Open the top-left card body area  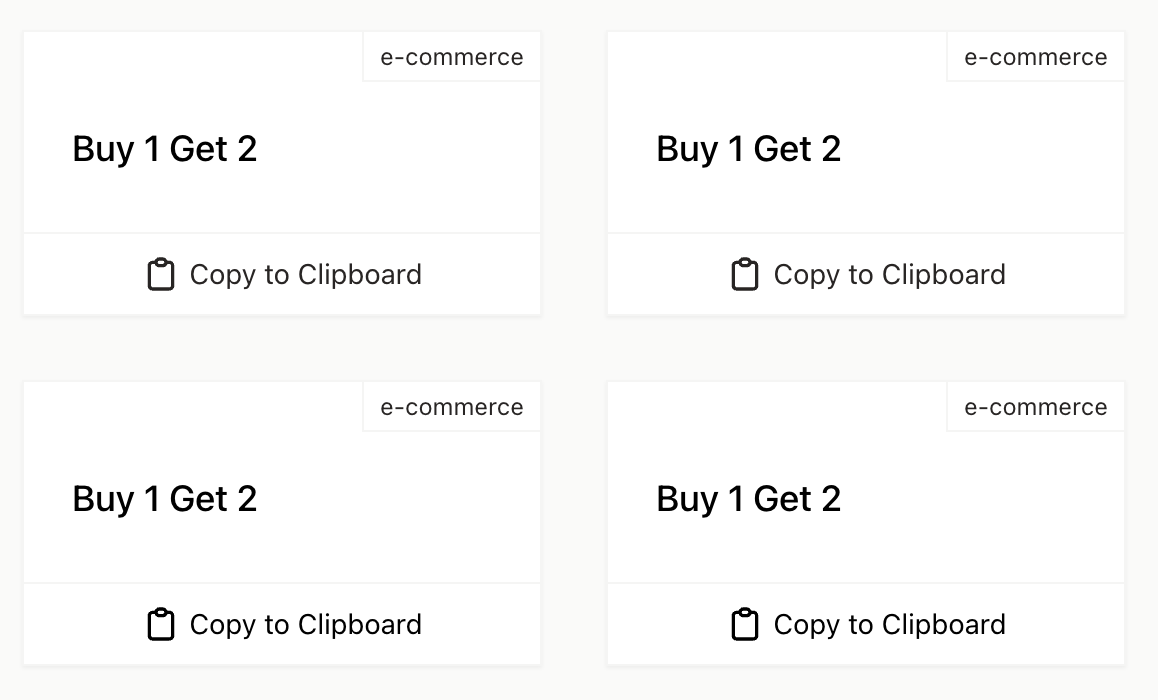pyautogui.click(x=282, y=133)
